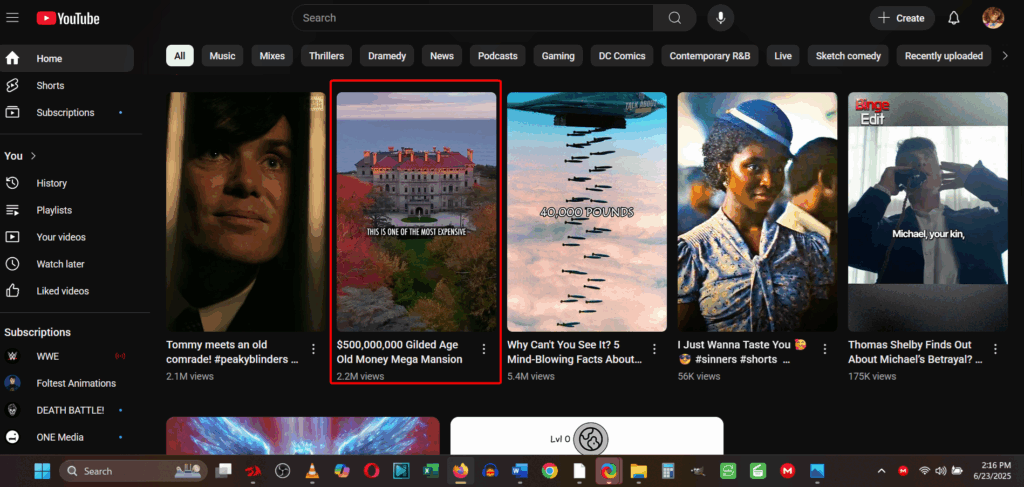Click the YouTube logo
Viewport: 1024px width, 487px height.
(x=68, y=18)
